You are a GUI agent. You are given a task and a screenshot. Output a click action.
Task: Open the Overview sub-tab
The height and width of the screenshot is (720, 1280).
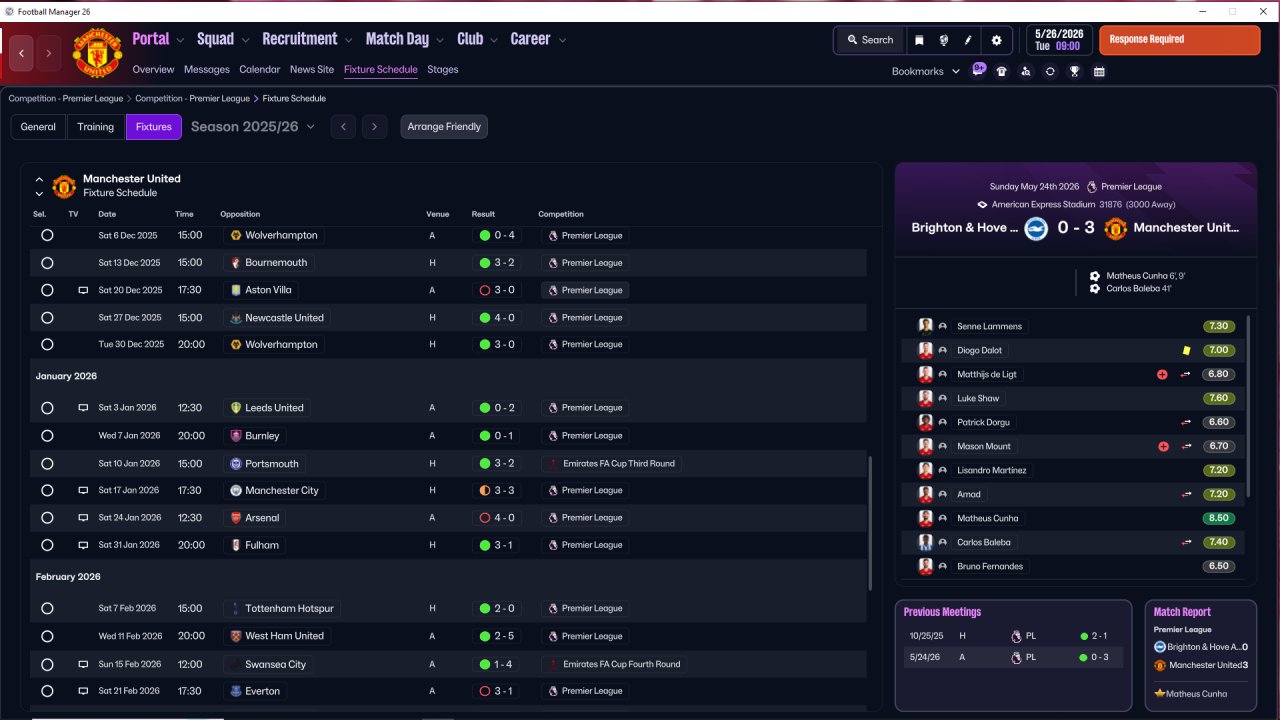153,70
